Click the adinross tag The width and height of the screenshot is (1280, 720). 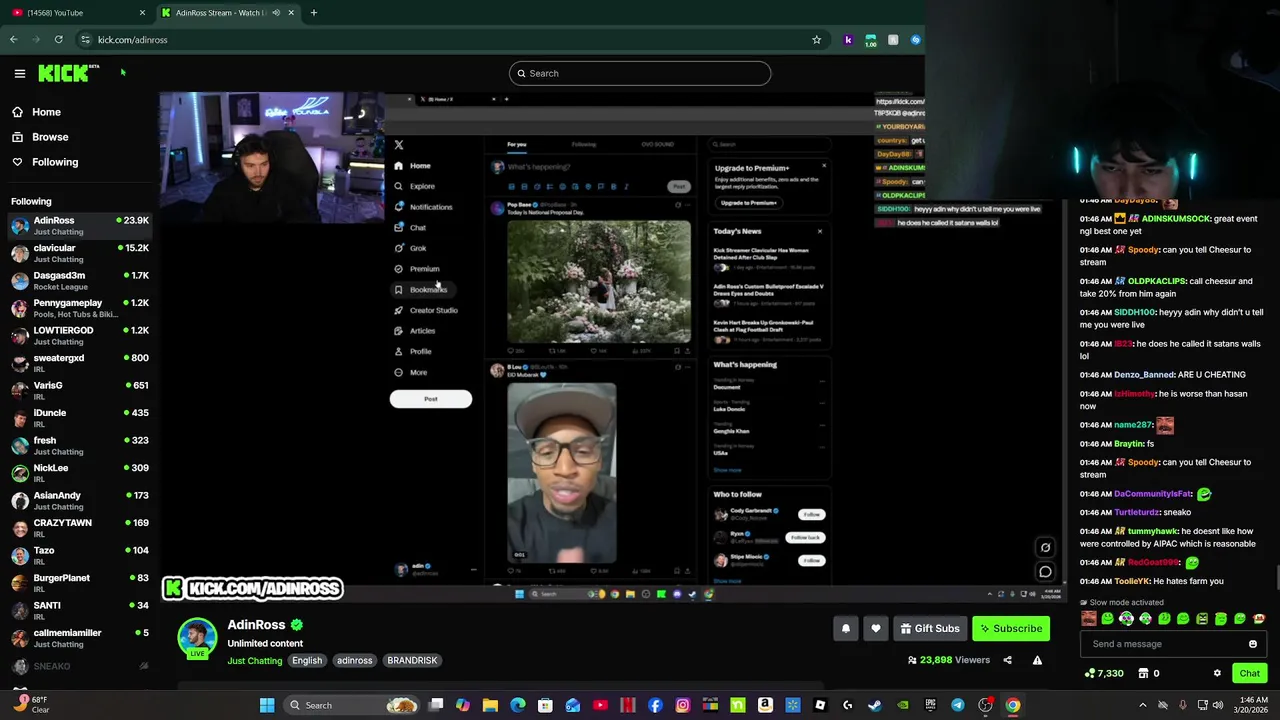354,660
